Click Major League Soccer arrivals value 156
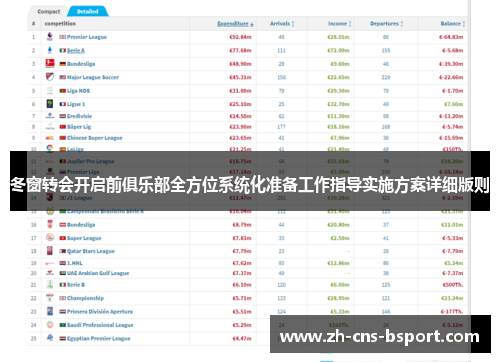The width and height of the screenshot is (500, 362). point(282,77)
